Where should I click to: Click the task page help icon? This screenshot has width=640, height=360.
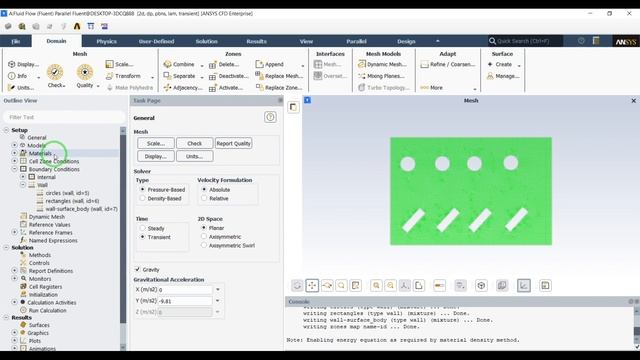pos(270,117)
